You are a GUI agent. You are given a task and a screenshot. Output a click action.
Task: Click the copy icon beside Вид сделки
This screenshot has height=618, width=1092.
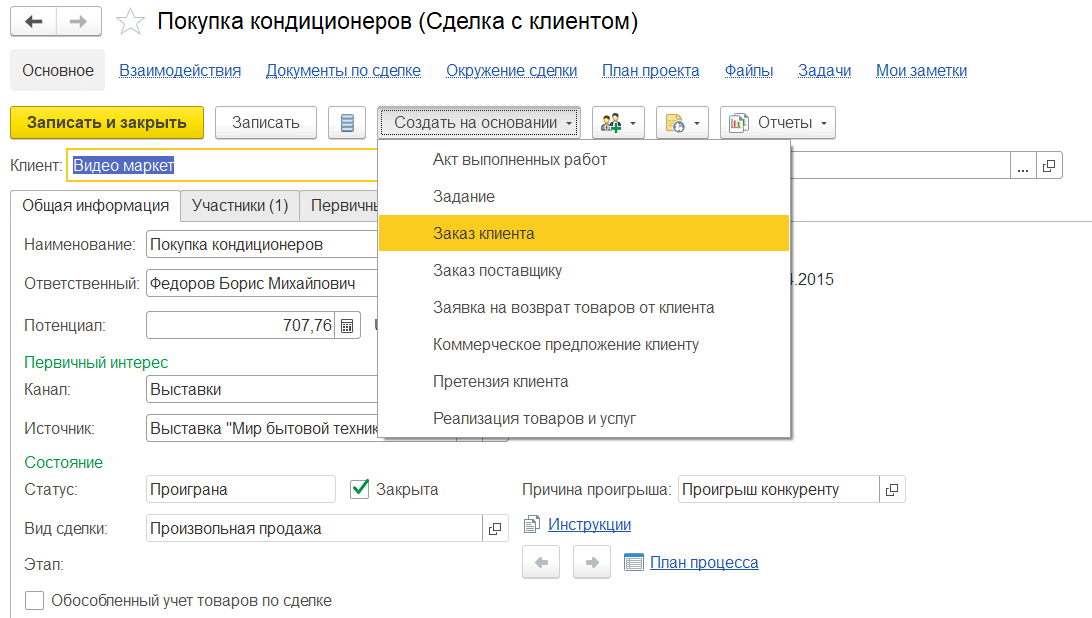[495, 527]
